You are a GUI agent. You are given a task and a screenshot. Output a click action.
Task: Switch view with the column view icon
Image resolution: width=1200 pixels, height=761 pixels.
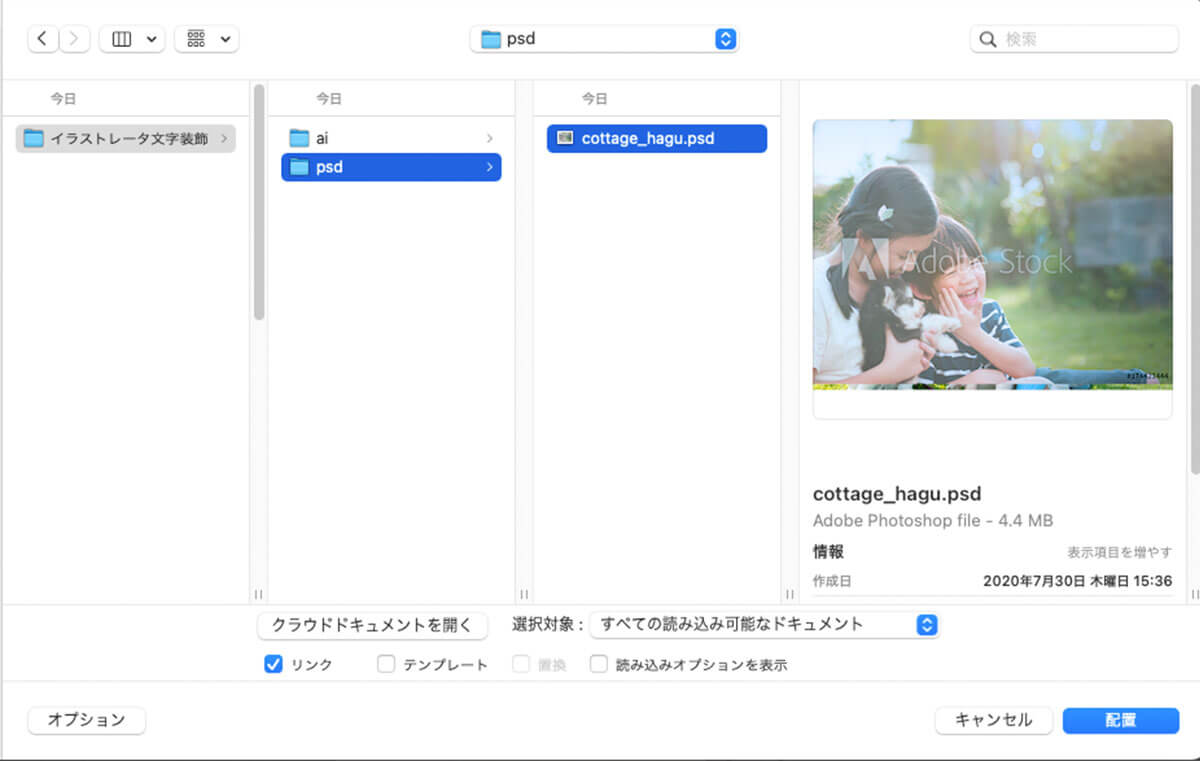[x=122, y=39]
